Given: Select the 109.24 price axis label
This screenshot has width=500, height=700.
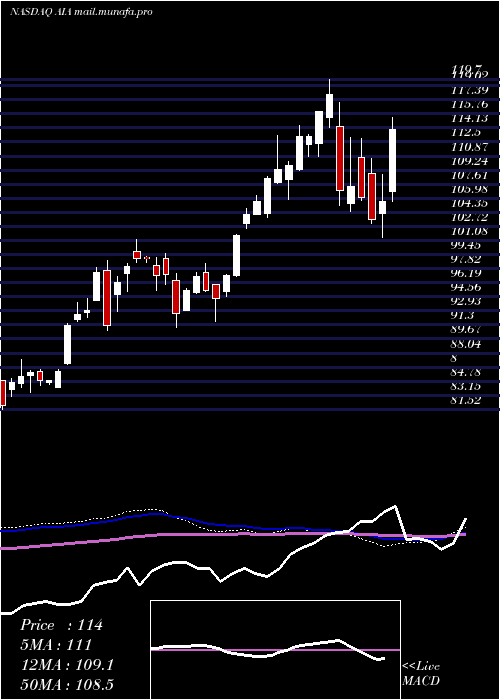Looking at the screenshot, I should [470, 161].
